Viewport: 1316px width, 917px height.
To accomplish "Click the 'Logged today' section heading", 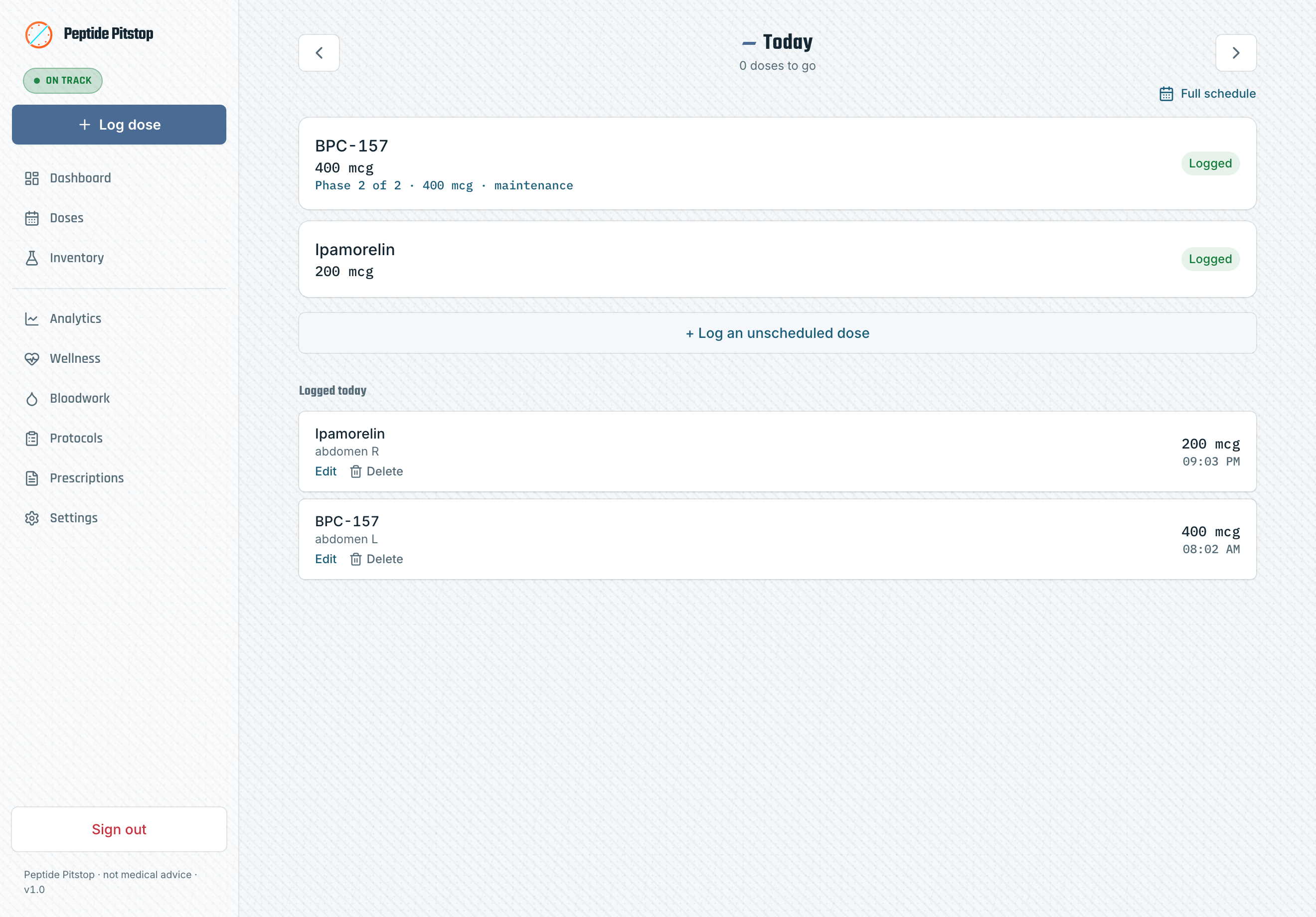I will [332, 390].
